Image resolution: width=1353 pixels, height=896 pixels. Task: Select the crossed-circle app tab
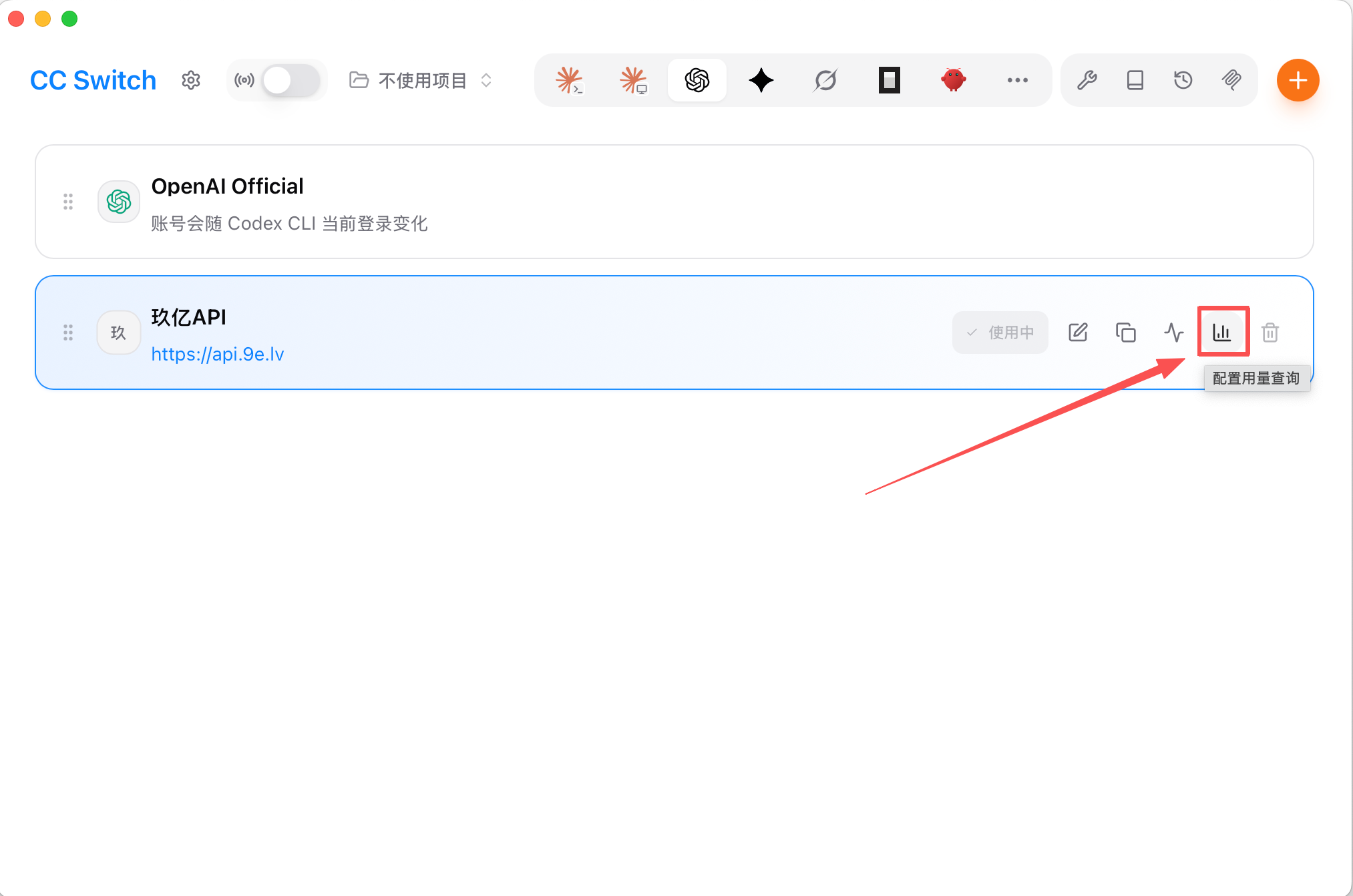(825, 80)
